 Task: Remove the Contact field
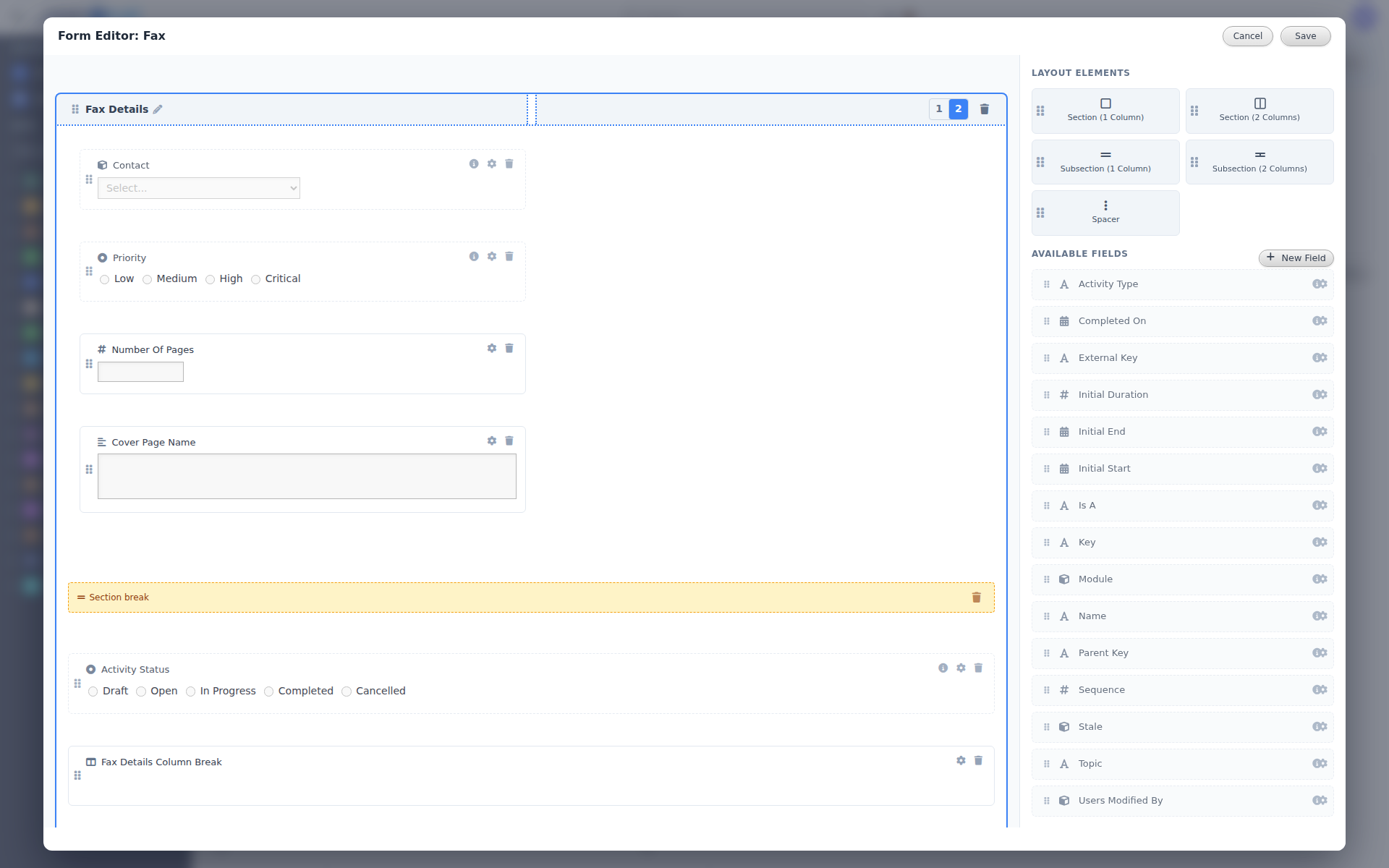point(509,164)
